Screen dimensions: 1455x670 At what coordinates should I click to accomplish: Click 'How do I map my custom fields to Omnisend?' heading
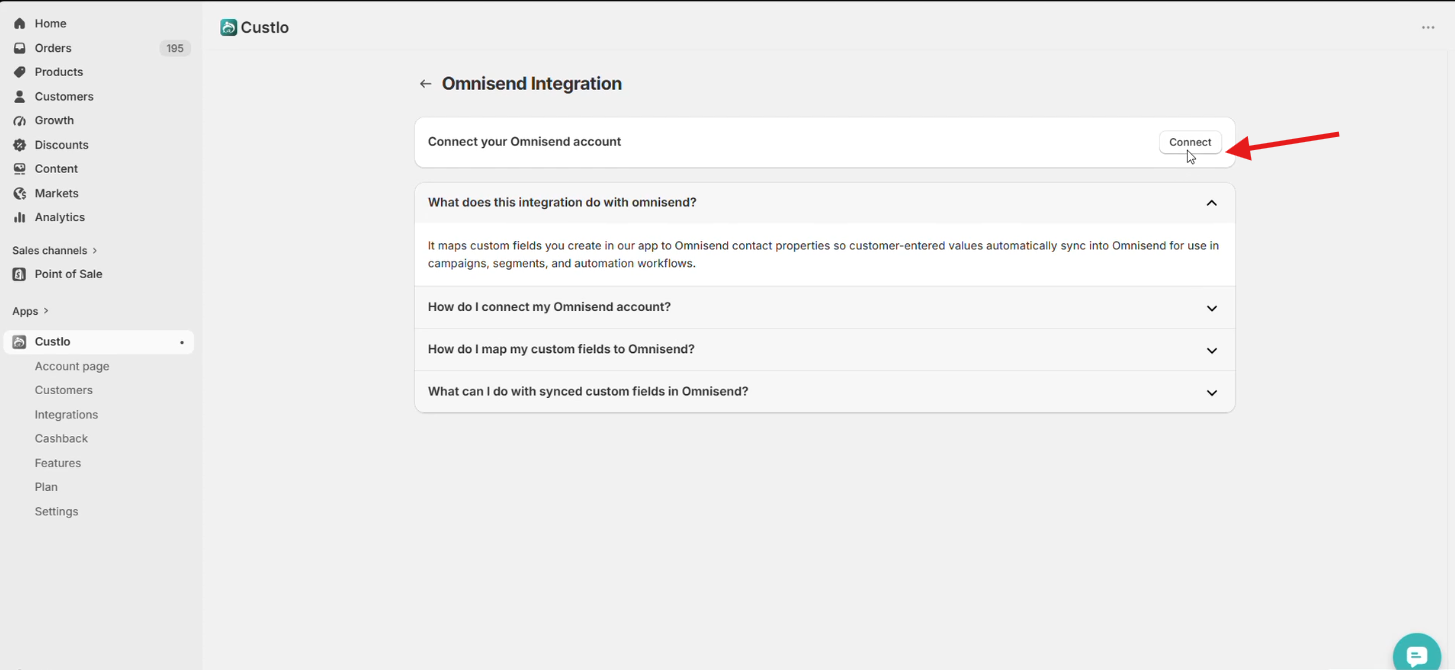click(x=561, y=349)
